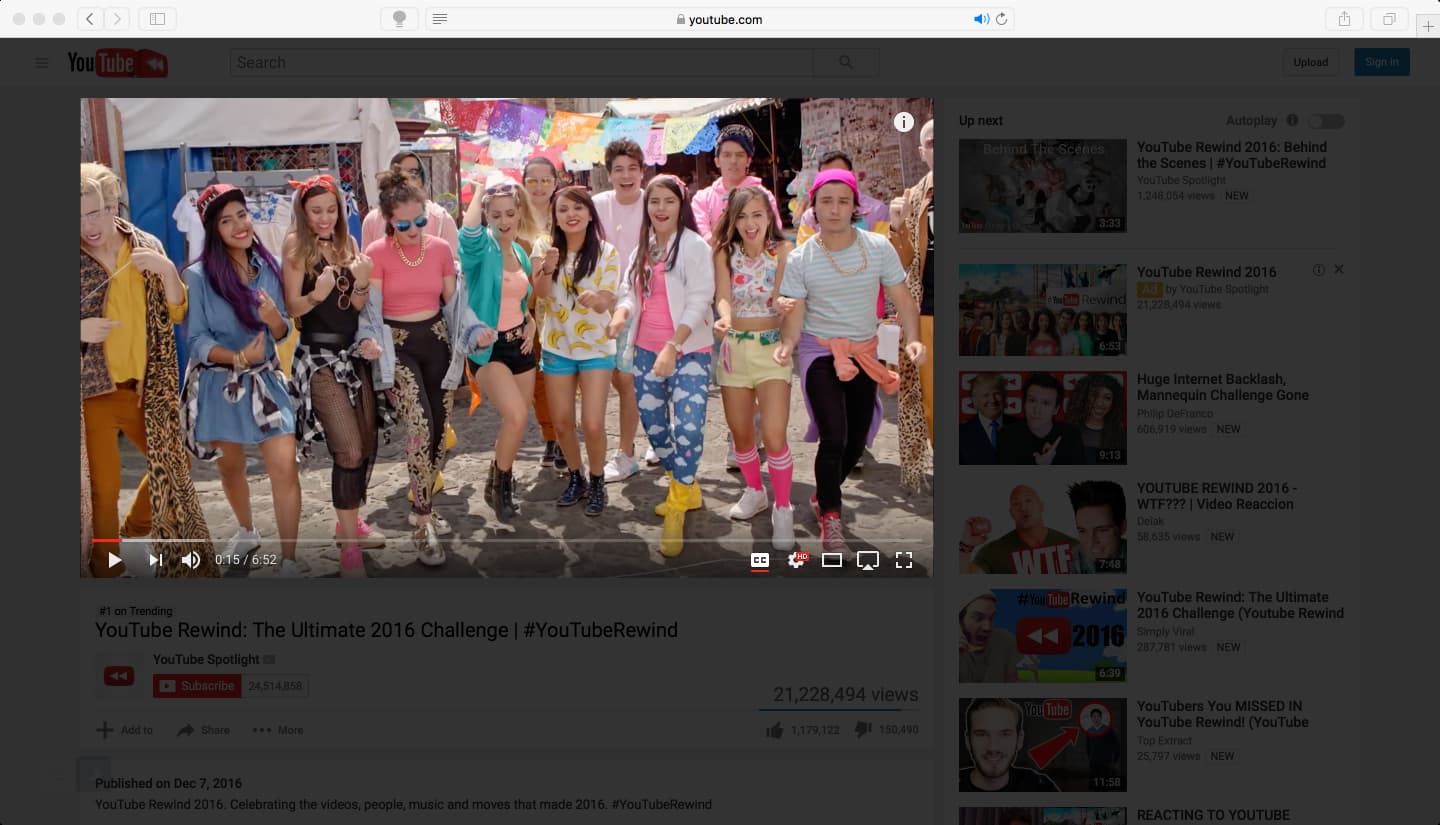Open 'YOUTUBE REWIND 2016 - WTF???' video title
The height and width of the screenshot is (825, 1440).
pyautogui.click(x=1217, y=496)
